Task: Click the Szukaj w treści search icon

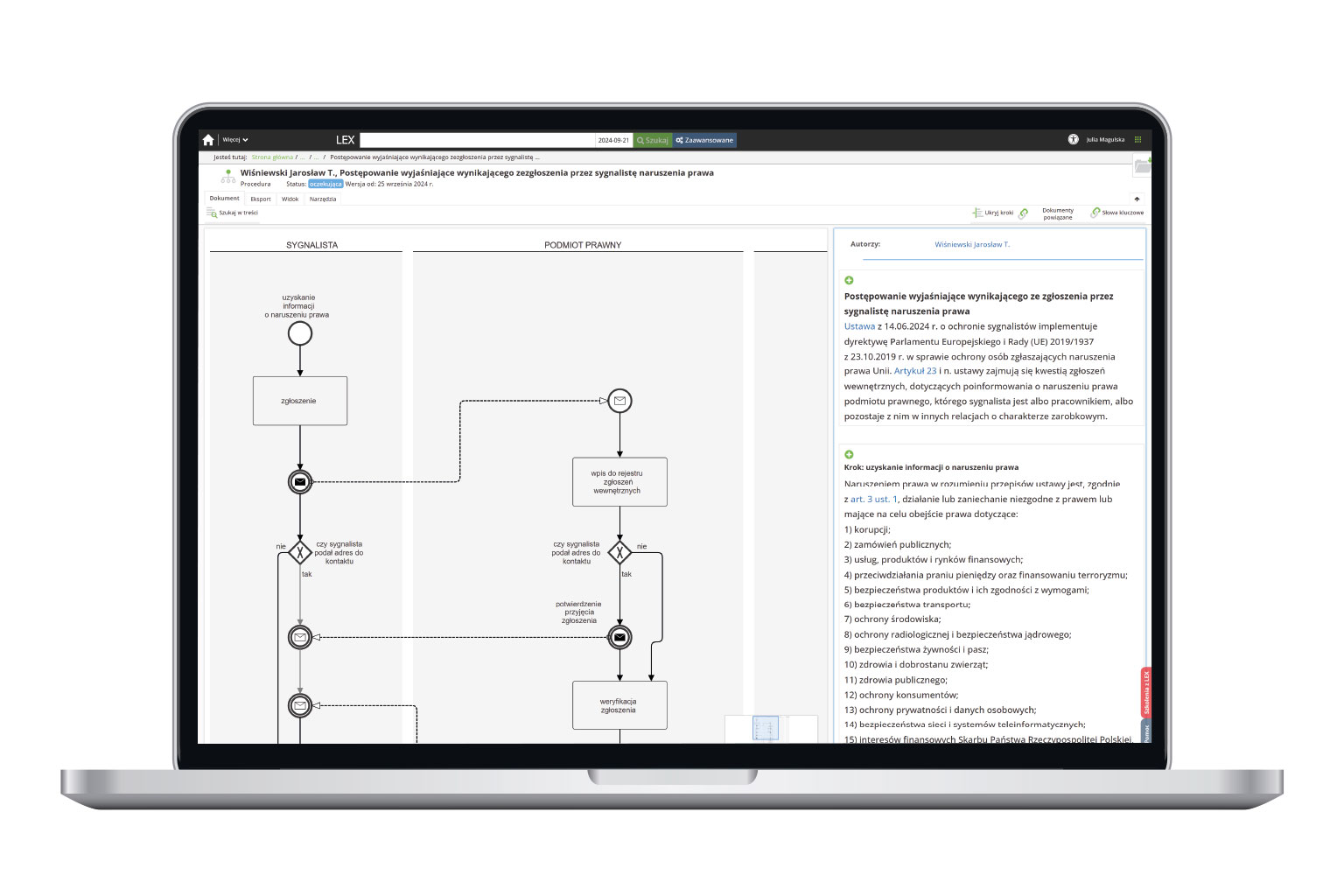Action: (212, 213)
